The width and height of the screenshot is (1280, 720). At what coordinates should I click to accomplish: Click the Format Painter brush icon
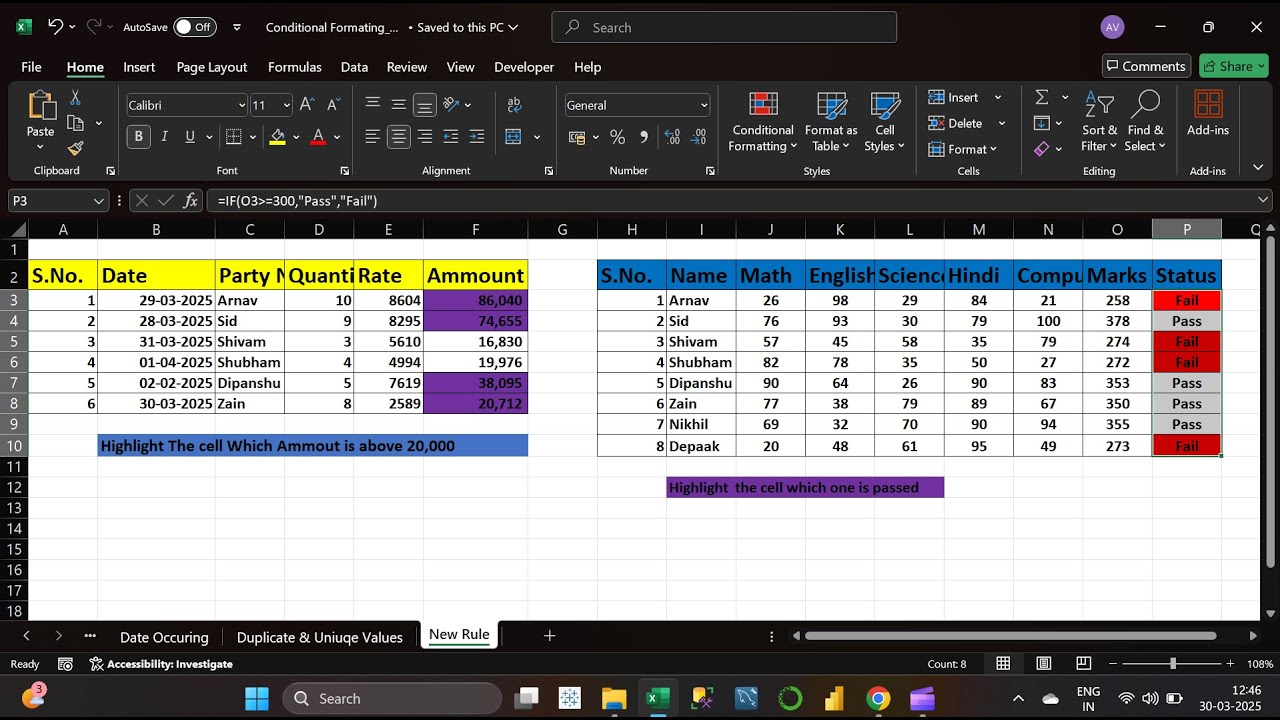76,148
